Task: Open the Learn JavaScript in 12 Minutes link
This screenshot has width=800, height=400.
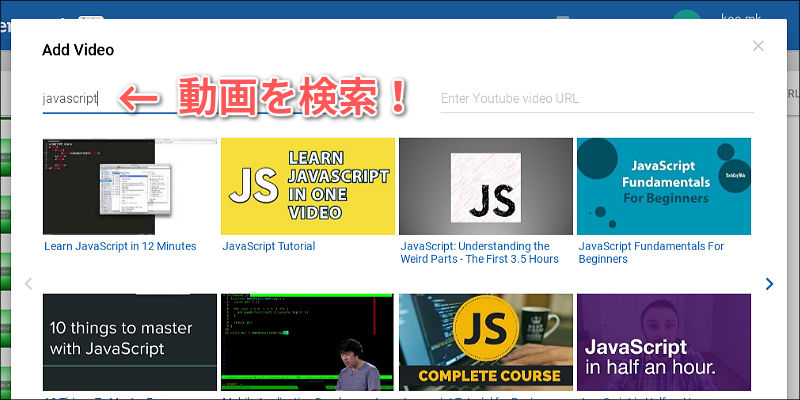Action: pos(120,246)
